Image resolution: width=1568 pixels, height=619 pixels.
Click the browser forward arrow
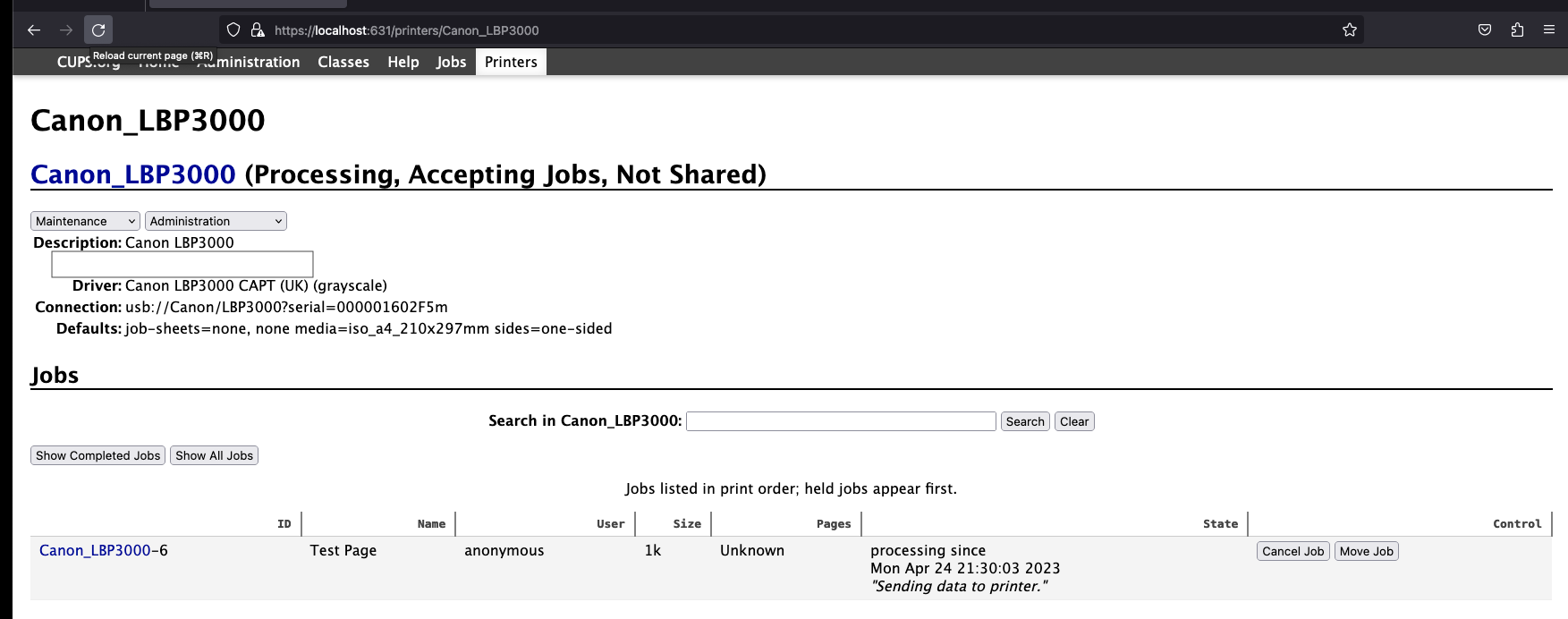coord(66,30)
